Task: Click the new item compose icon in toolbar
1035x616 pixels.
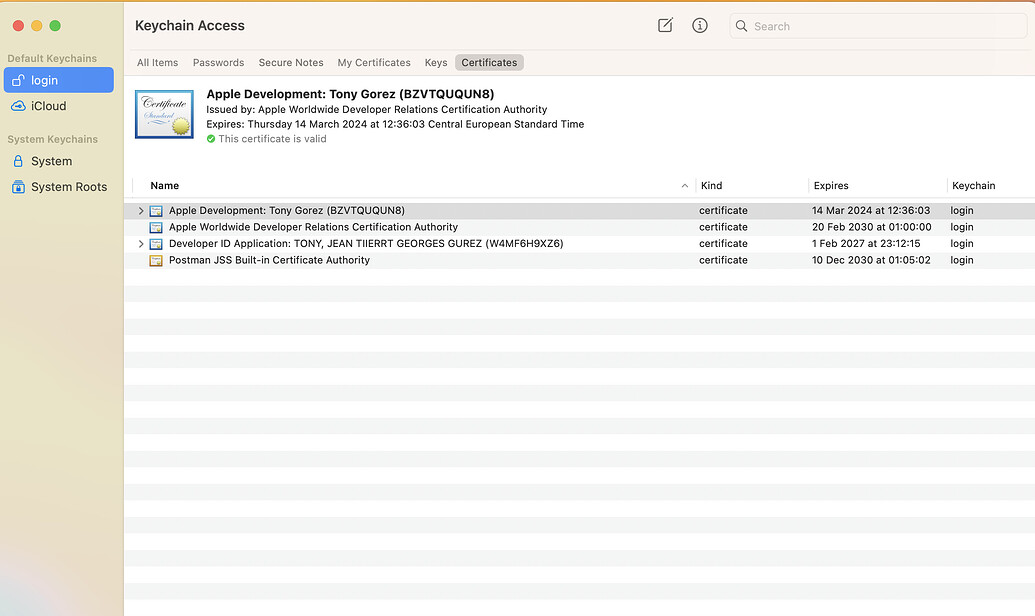Action: point(664,25)
